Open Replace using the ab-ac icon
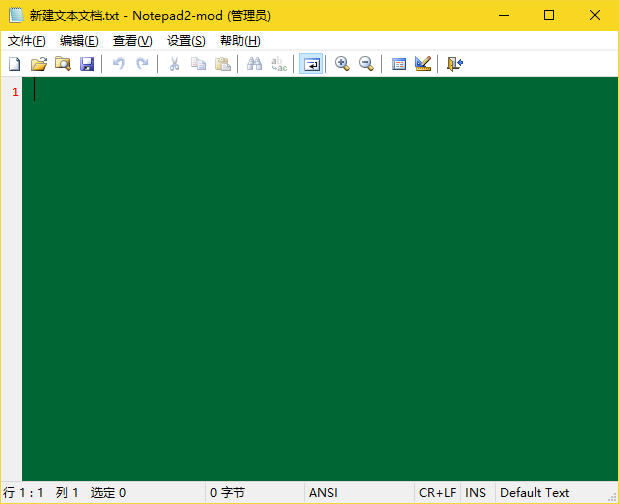The height and width of the screenshot is (504, 619). click(x=279, y=64)
